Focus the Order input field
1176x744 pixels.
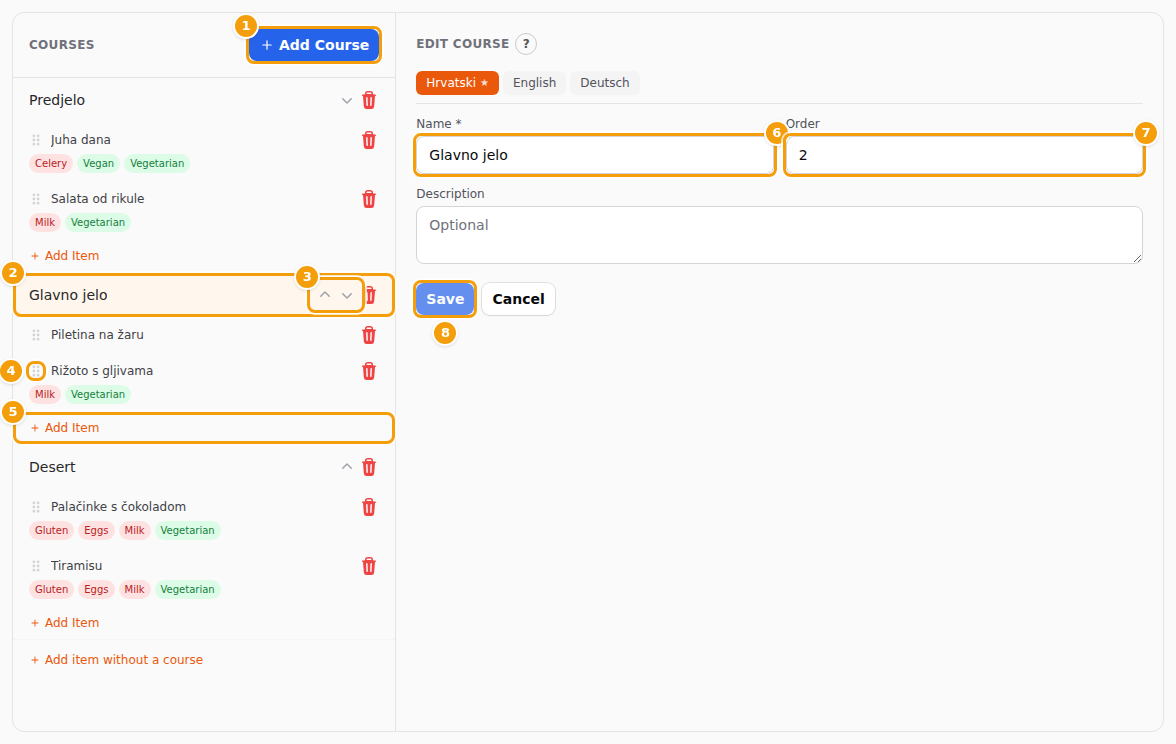964,155
